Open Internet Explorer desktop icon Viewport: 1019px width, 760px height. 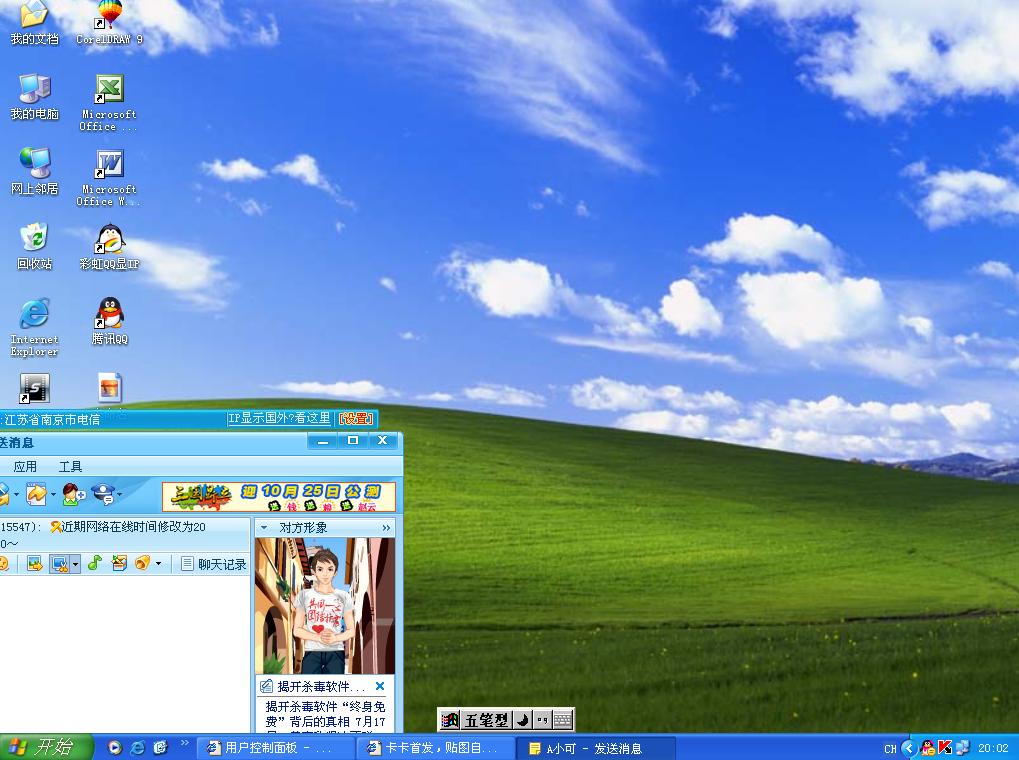pyautogui.click(x=34, y=327)
